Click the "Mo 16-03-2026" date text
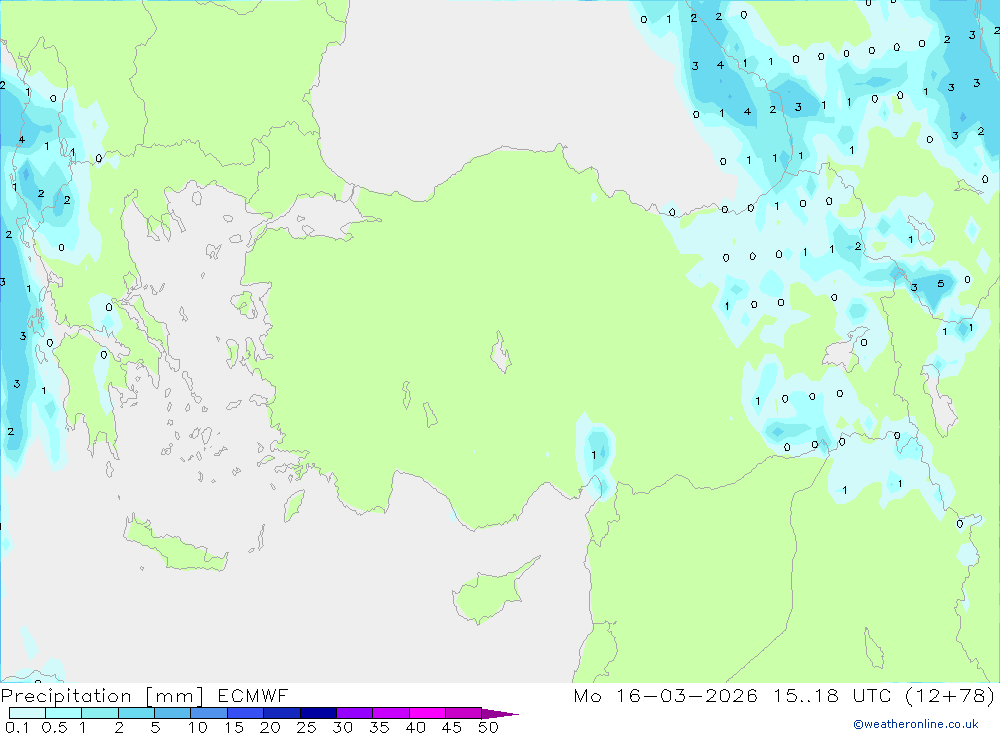The width and height of the screenshot is (1000, 733). coord(666,696)
